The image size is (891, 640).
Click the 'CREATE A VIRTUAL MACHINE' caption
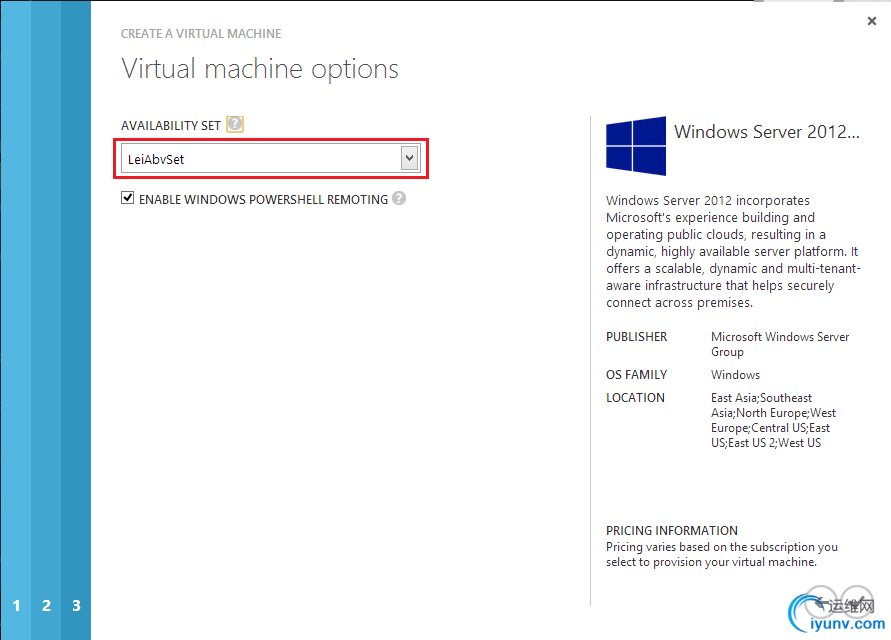(x=201, y=34)
